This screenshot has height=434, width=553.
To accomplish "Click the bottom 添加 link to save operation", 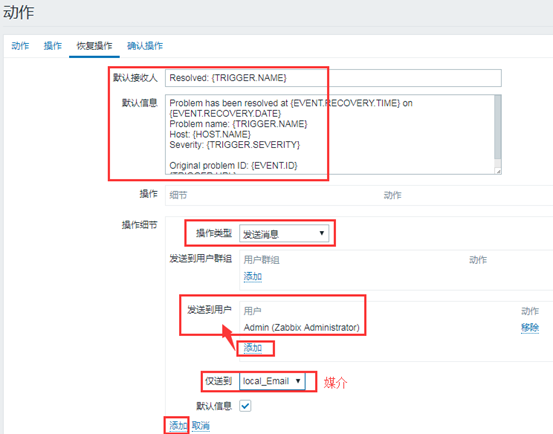I will 177,426.
